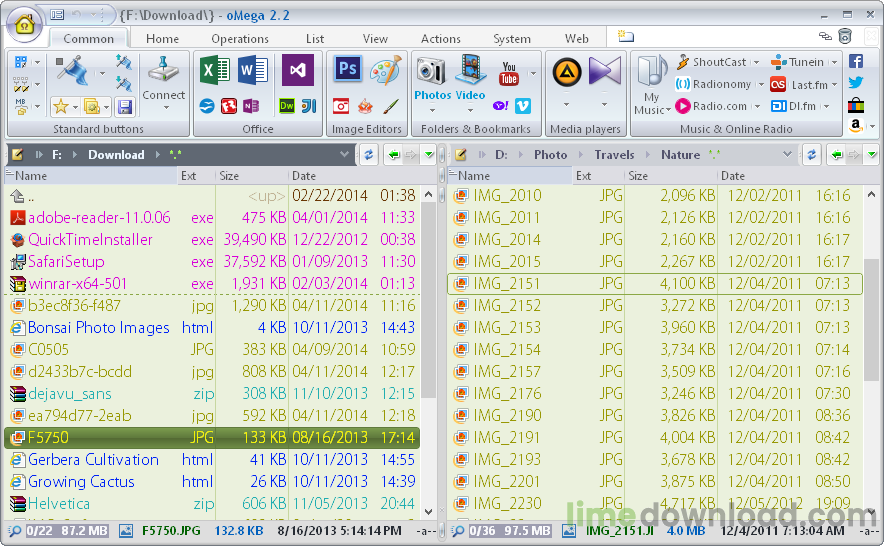Open Vimeo bookmark icon

tap(523, 106)
